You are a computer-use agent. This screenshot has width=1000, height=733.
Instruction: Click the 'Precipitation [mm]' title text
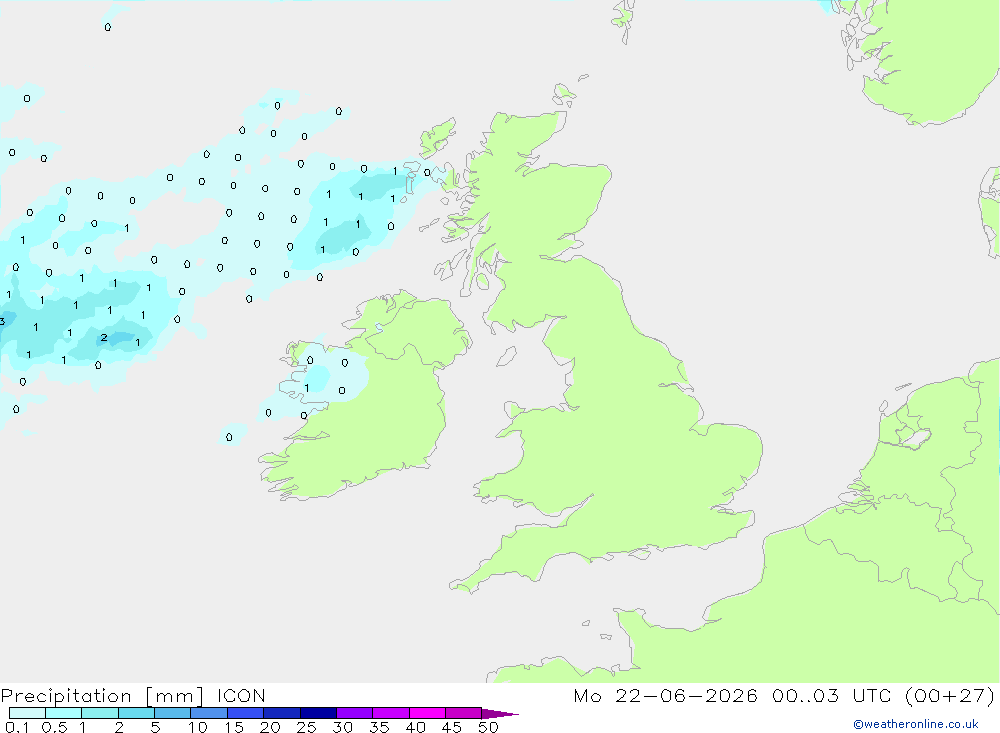(x=103, y=696)
